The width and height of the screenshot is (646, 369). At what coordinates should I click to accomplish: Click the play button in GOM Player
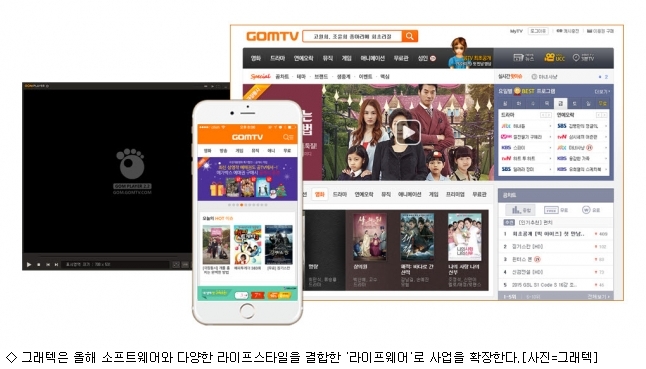(29, 264)
